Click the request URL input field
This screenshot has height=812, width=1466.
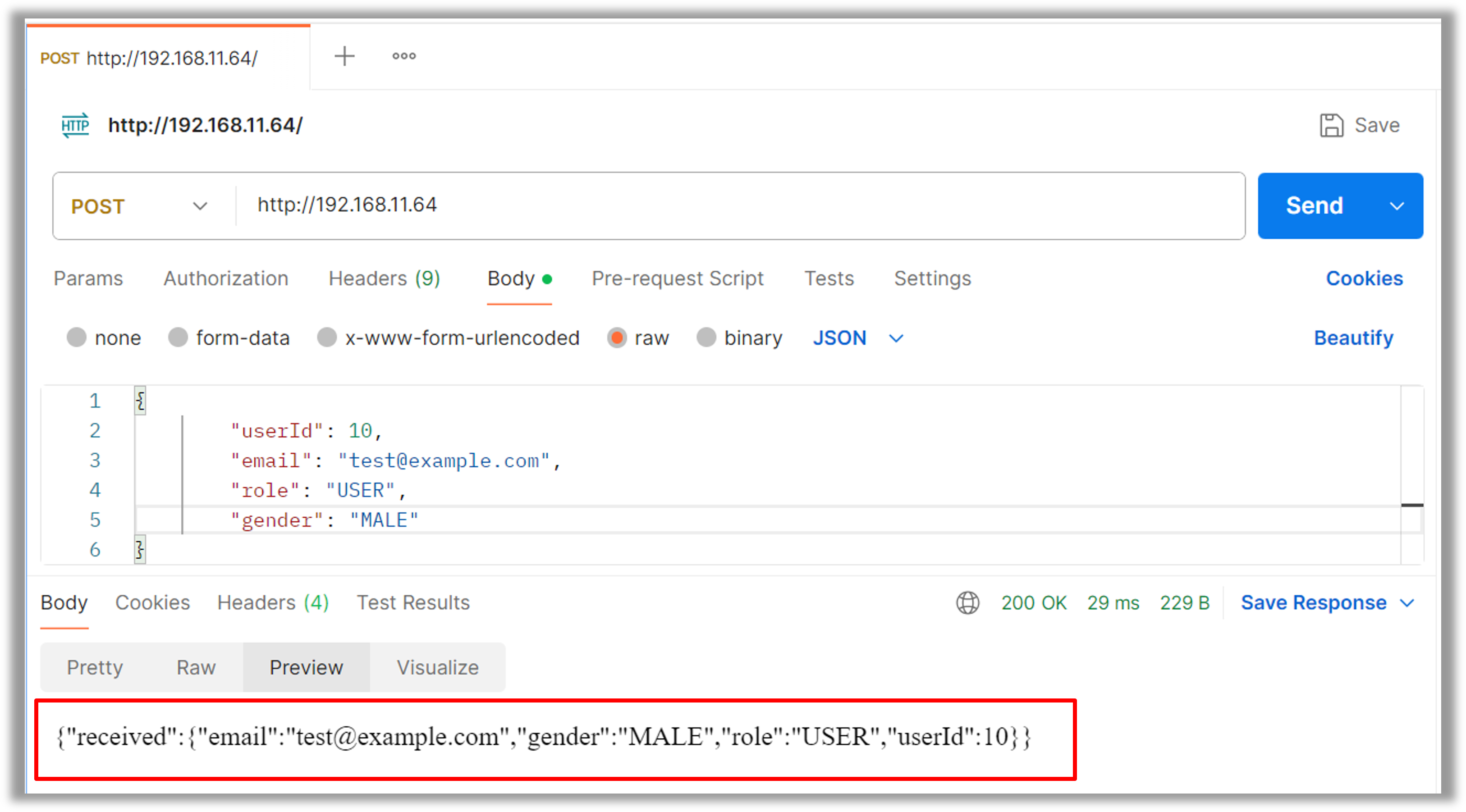(x=626, y=205)
